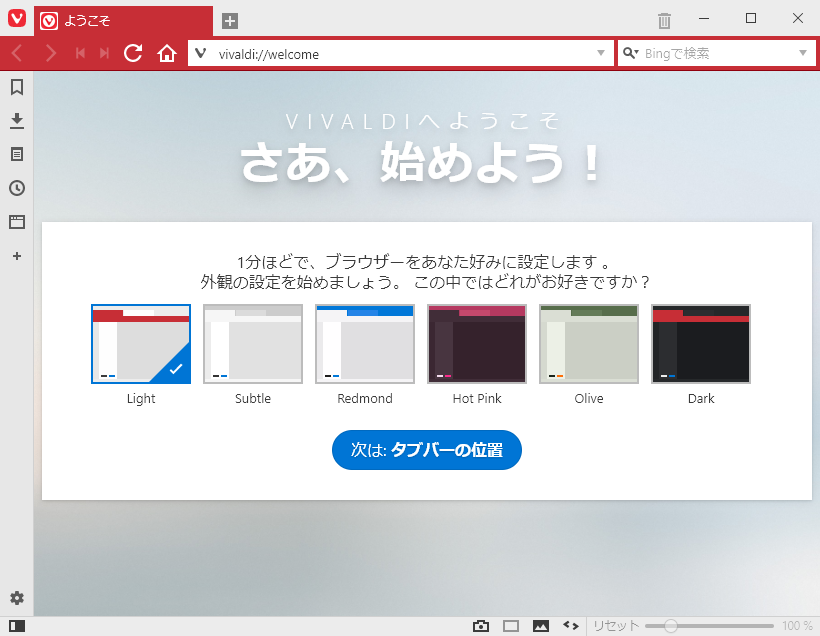This screenshot has width=820, height=636.
Task: Toggle page tiling button
Action: 511,626
